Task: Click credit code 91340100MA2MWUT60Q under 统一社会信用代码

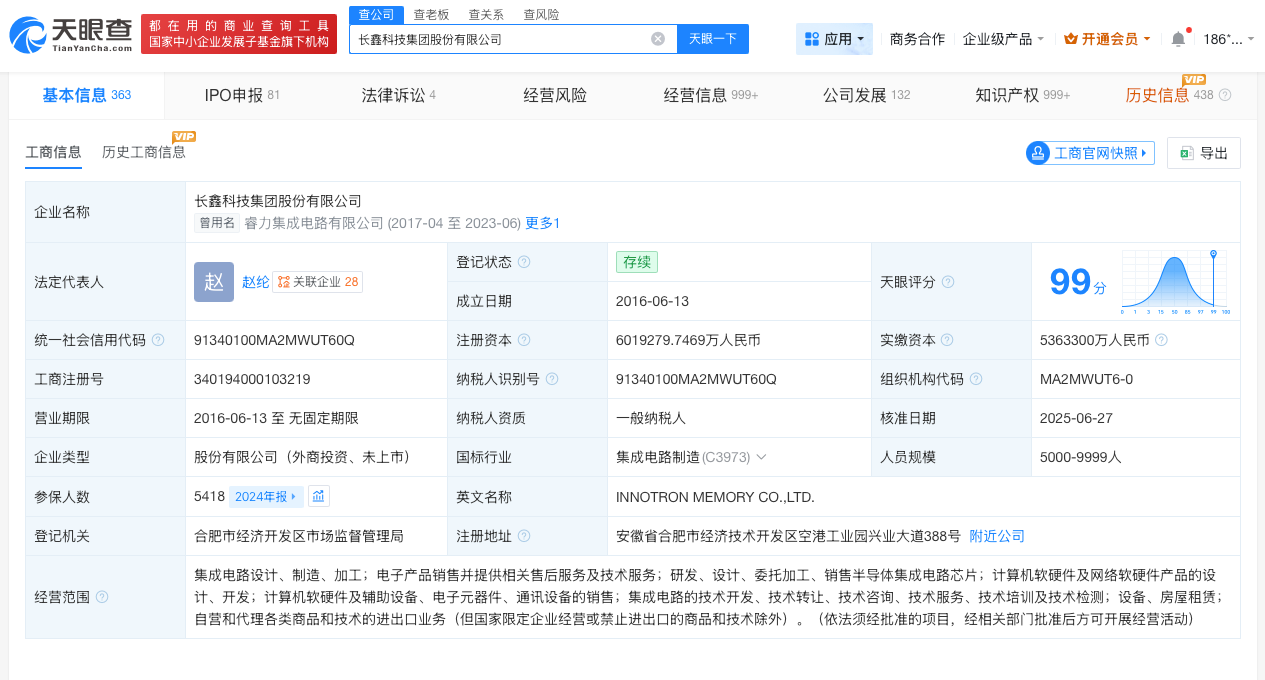Action: [x=274, y=340]
